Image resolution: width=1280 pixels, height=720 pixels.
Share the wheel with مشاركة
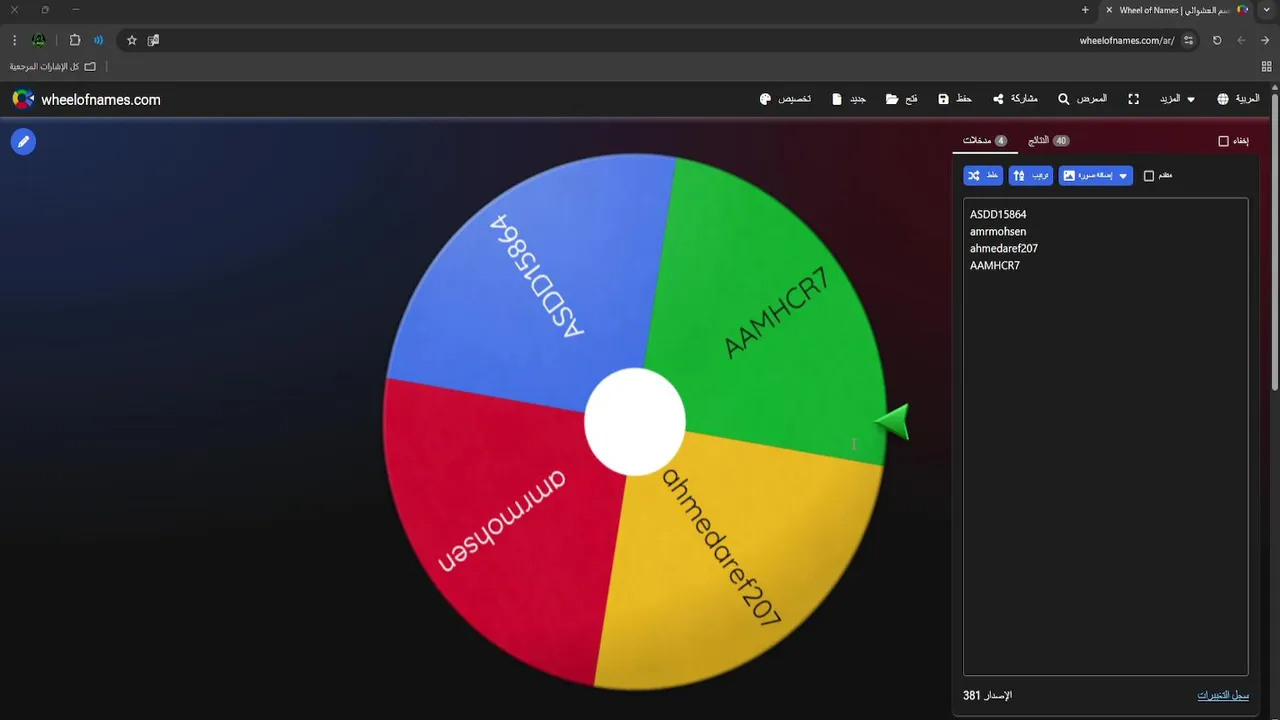coord(1015,99)
